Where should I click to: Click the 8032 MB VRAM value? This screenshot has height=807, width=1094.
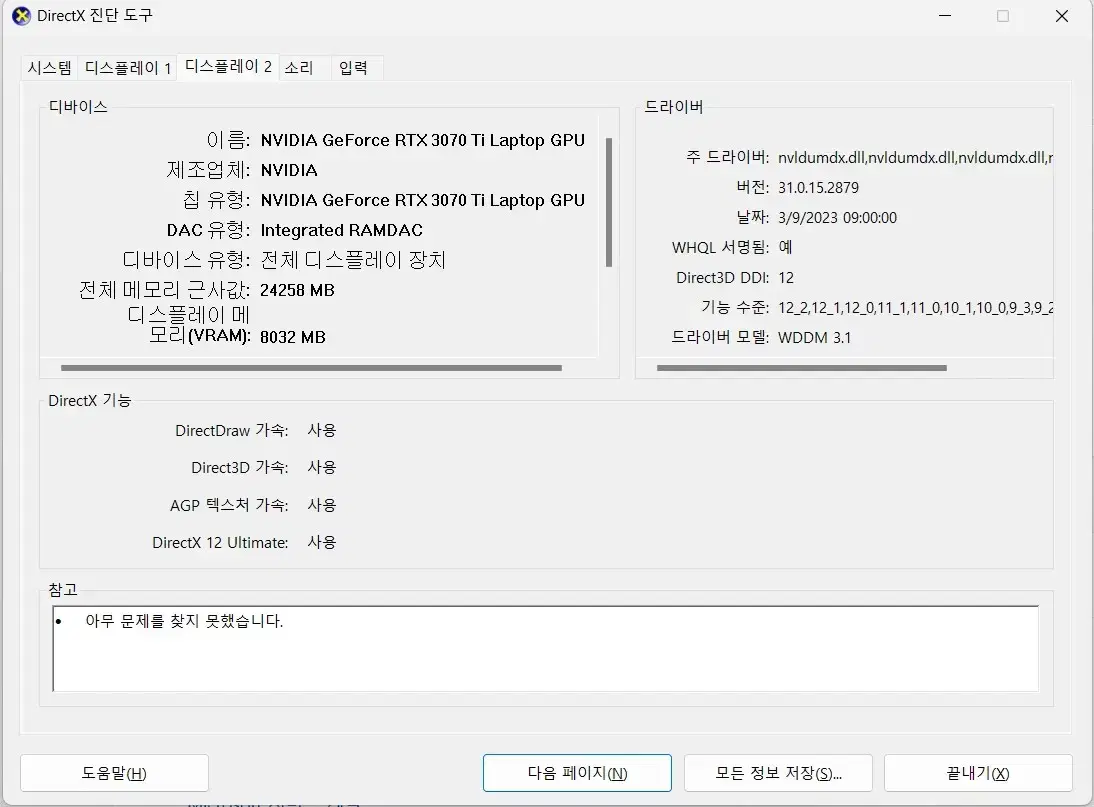point(292,338)
